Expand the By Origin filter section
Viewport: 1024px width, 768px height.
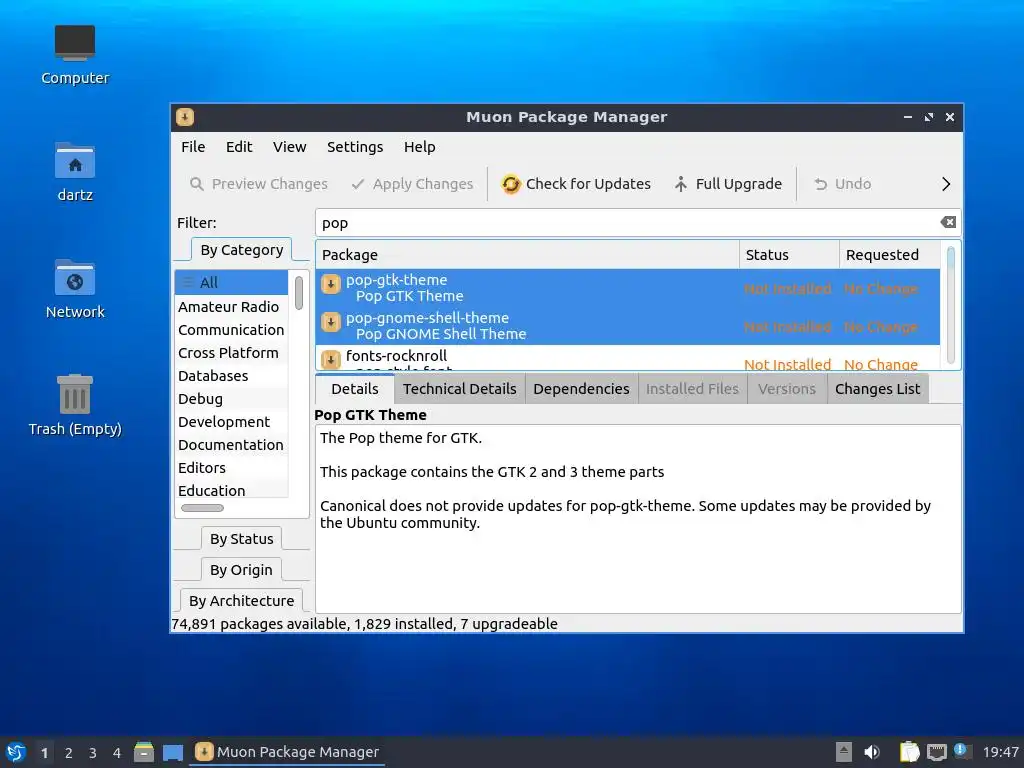(242, 570)
